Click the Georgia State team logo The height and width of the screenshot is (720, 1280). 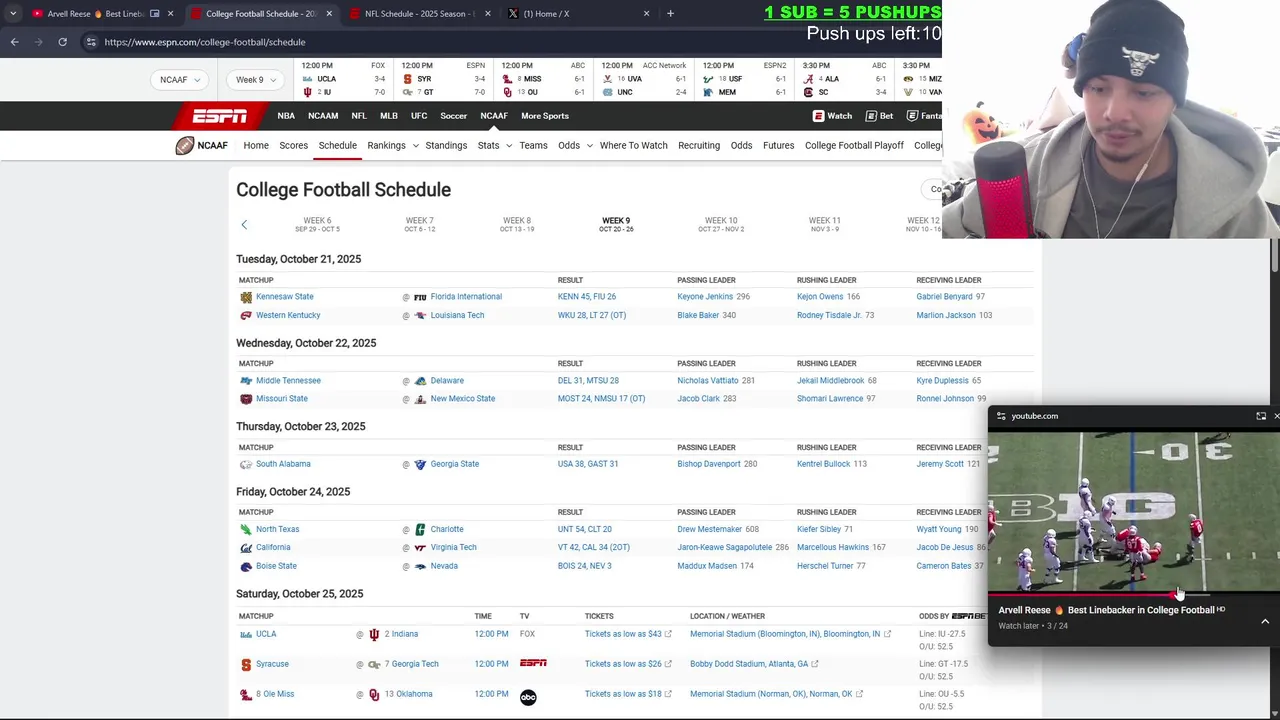pos(420,464)
